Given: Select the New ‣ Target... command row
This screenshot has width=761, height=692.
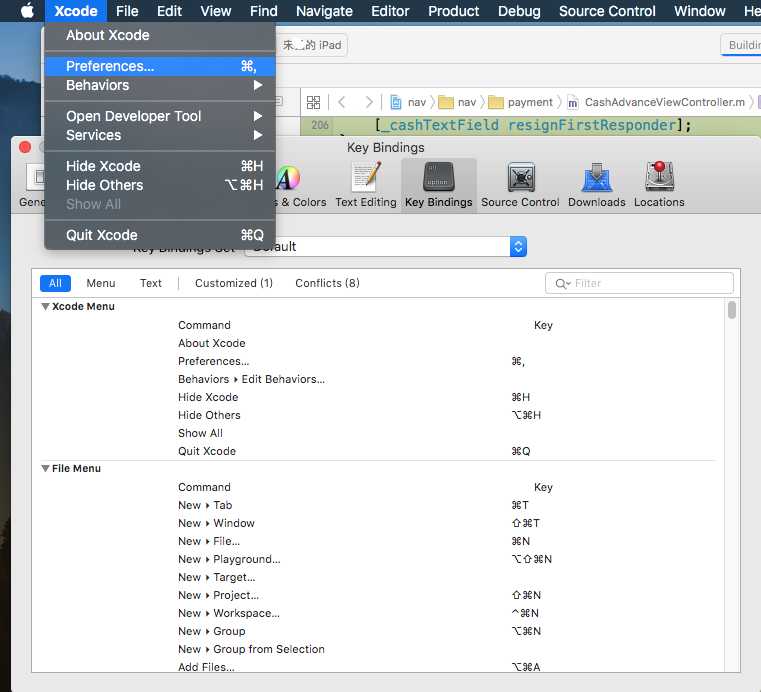Looking at the screenshot, I should pos(377,577).
